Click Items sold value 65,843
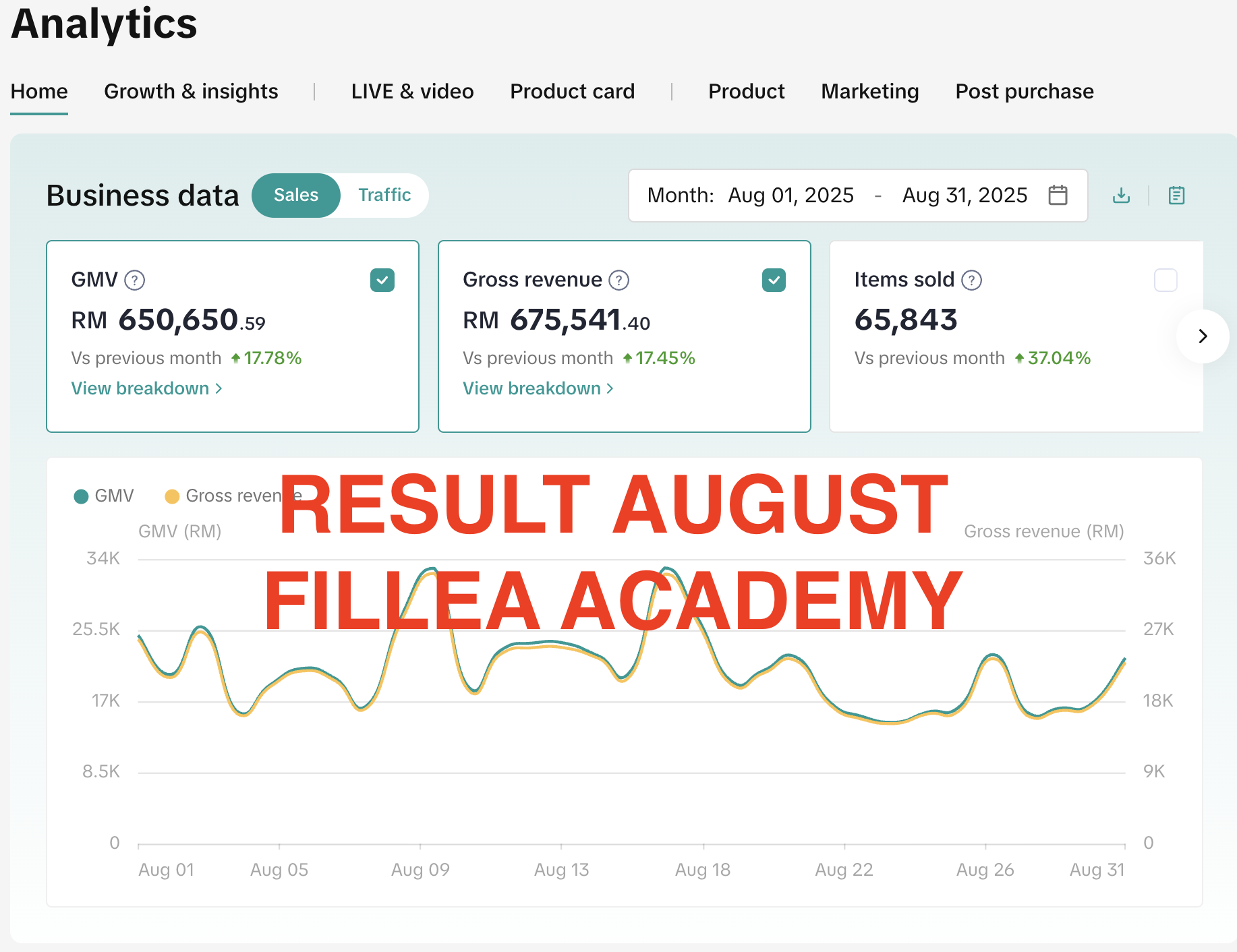The image size is (1237, 952). point(906,320)
